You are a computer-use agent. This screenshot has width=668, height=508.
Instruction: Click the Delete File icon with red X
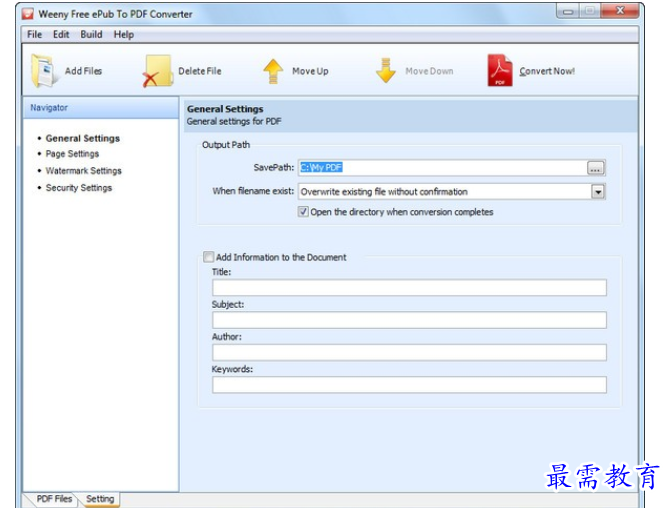point(157,71)
